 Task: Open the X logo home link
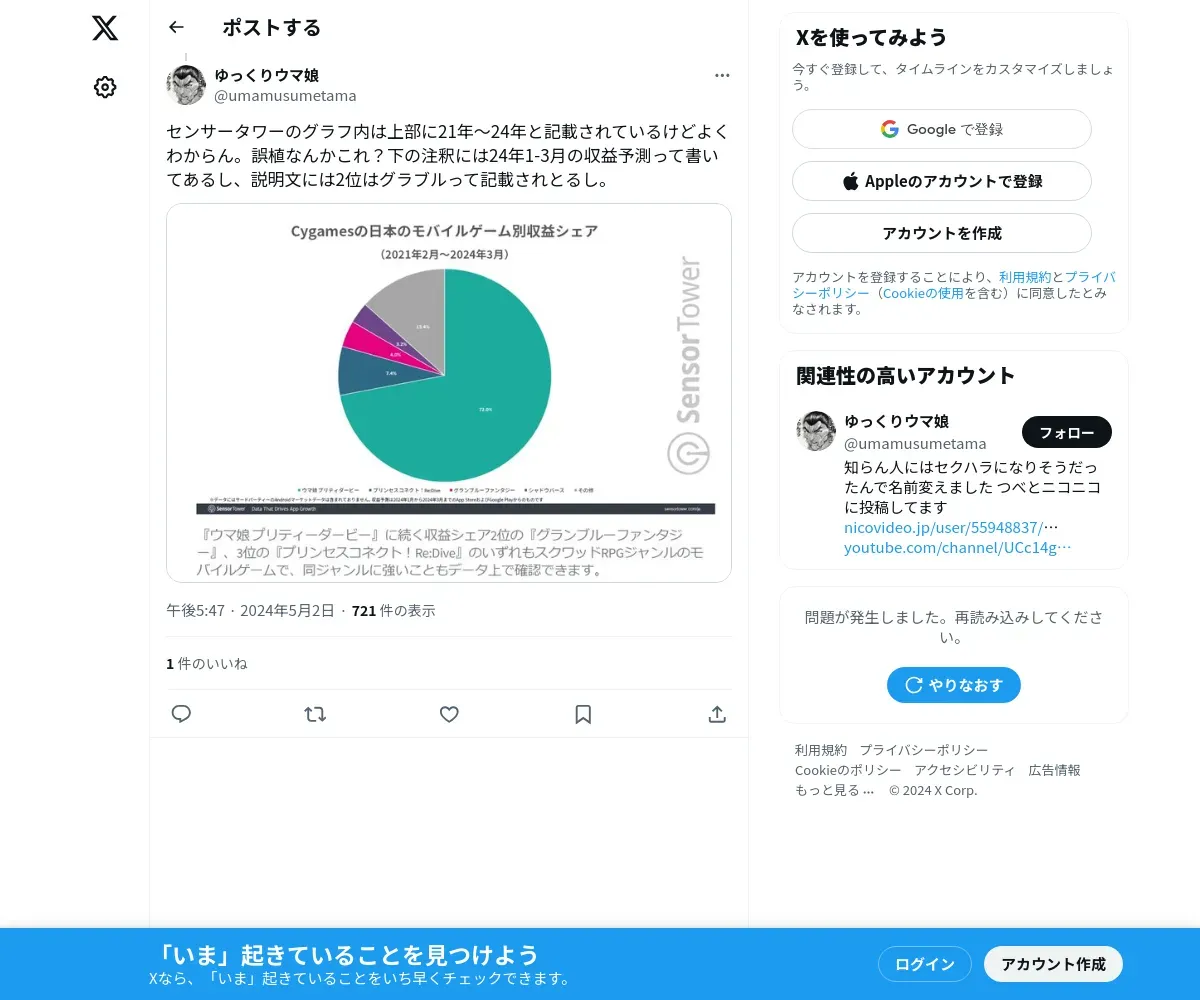tap(105, 28)
